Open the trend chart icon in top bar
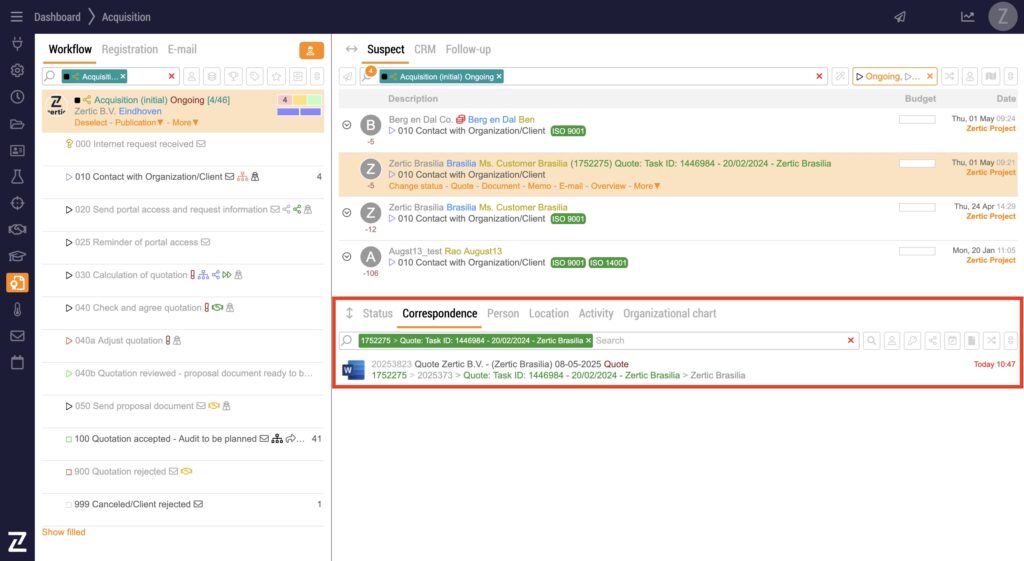 pyautogui.click(x=967, y=17)
